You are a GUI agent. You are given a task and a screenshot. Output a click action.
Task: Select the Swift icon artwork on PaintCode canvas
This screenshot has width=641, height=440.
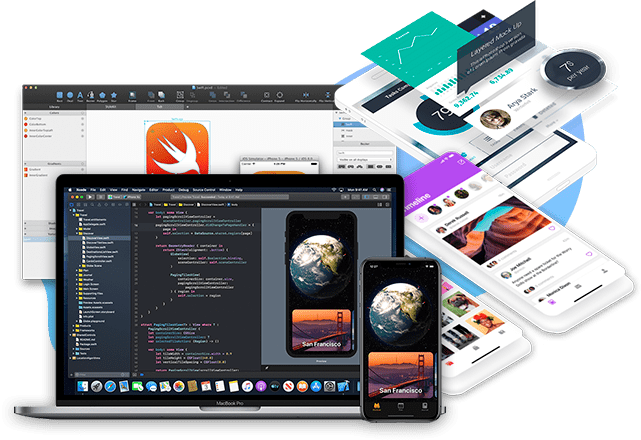point(177,148)
